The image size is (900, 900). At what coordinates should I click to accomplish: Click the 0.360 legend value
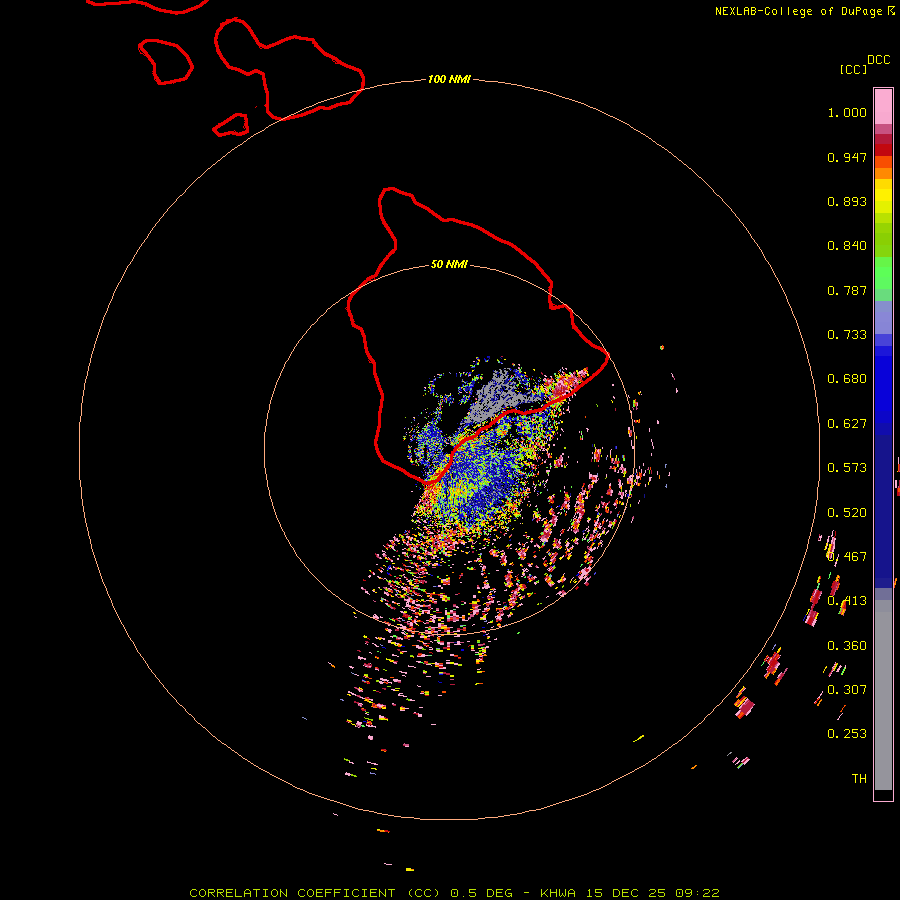(847, 646)
